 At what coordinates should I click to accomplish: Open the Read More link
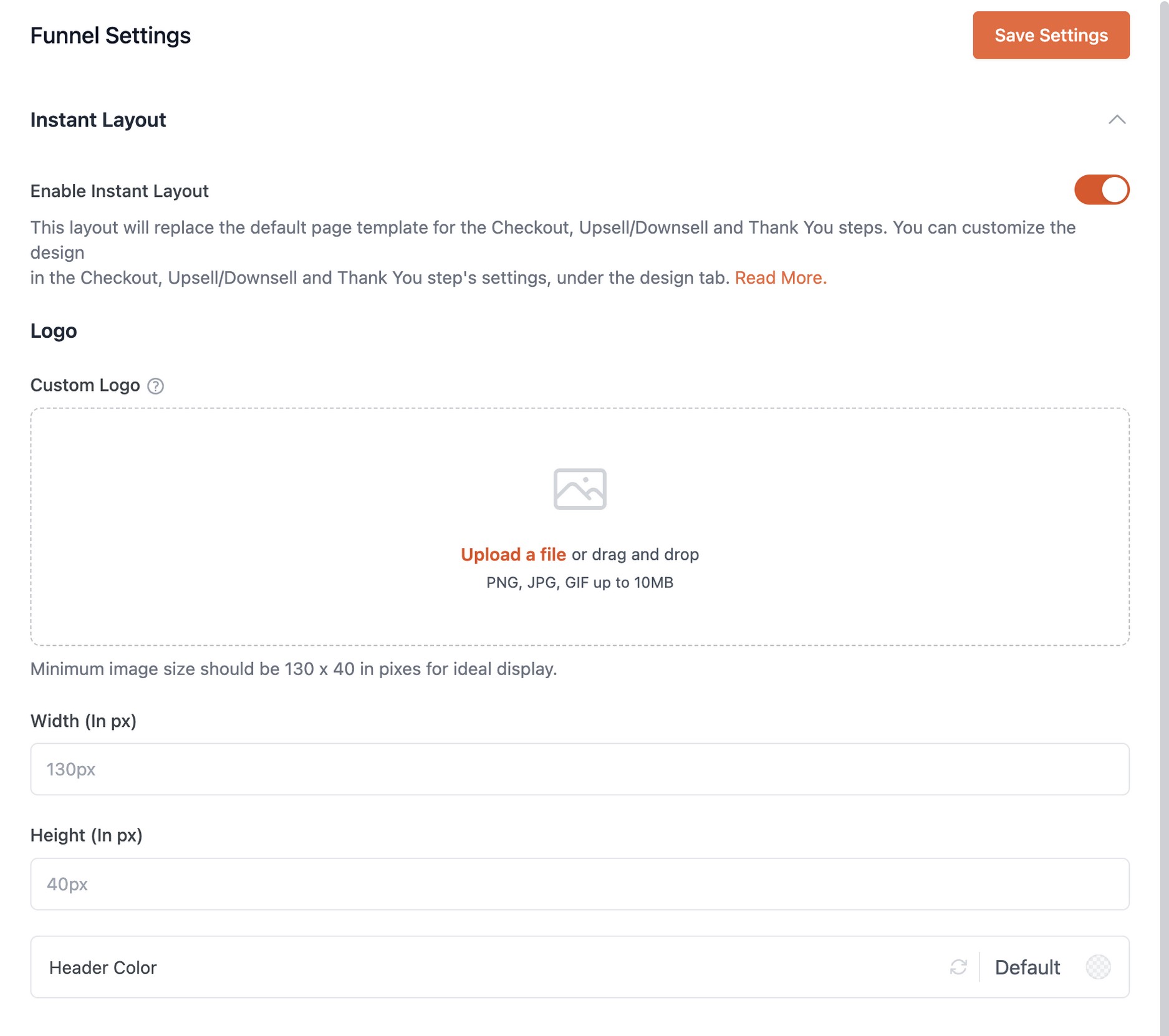pyautogui.click(x=781, y=277)
